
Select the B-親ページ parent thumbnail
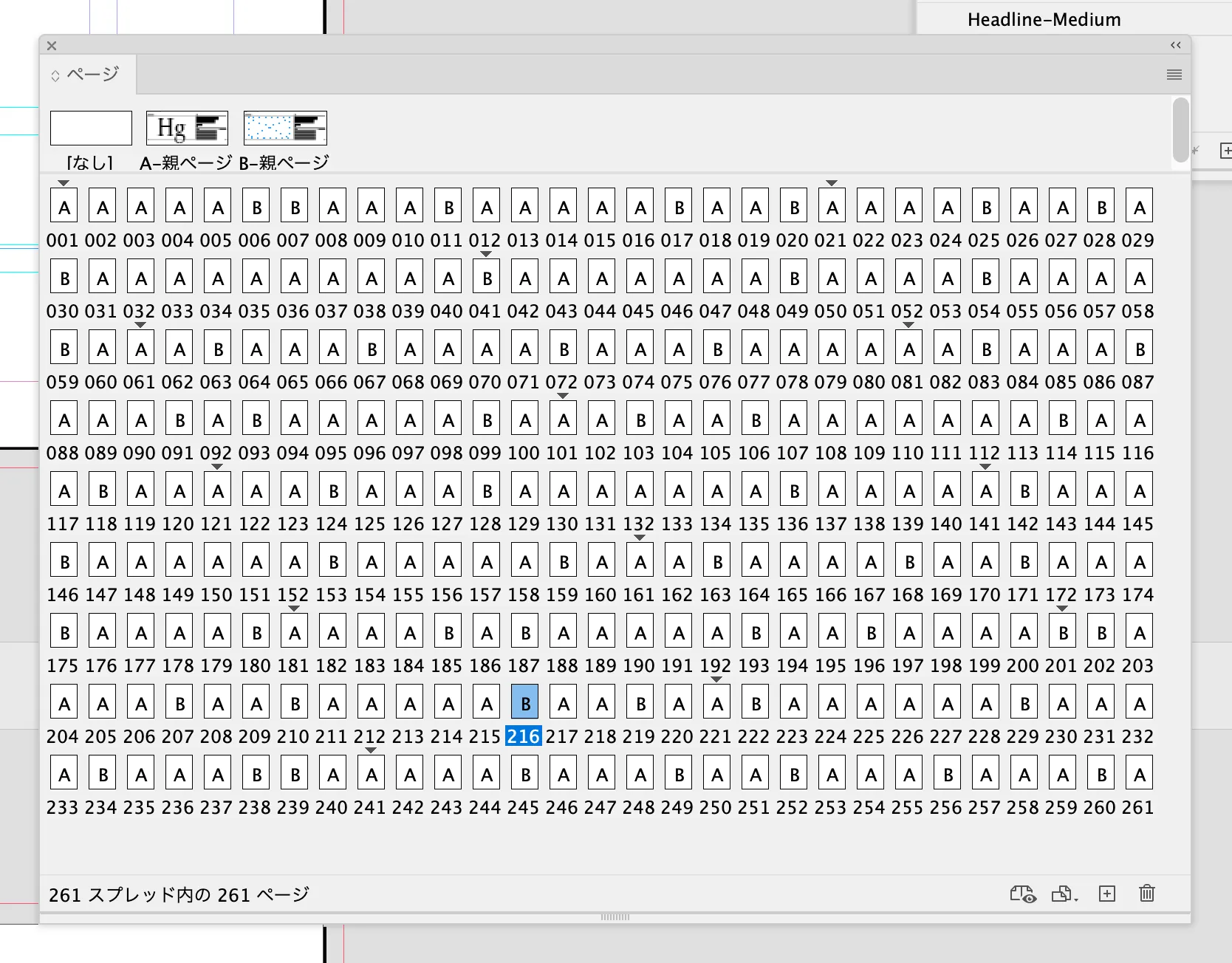(x=284, y=128)
